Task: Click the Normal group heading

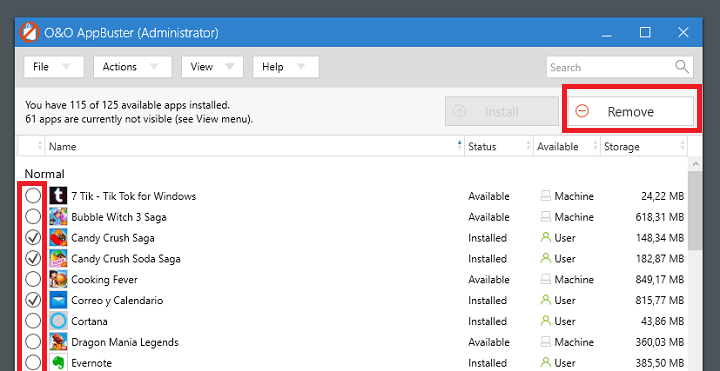Action: (45, 174)
